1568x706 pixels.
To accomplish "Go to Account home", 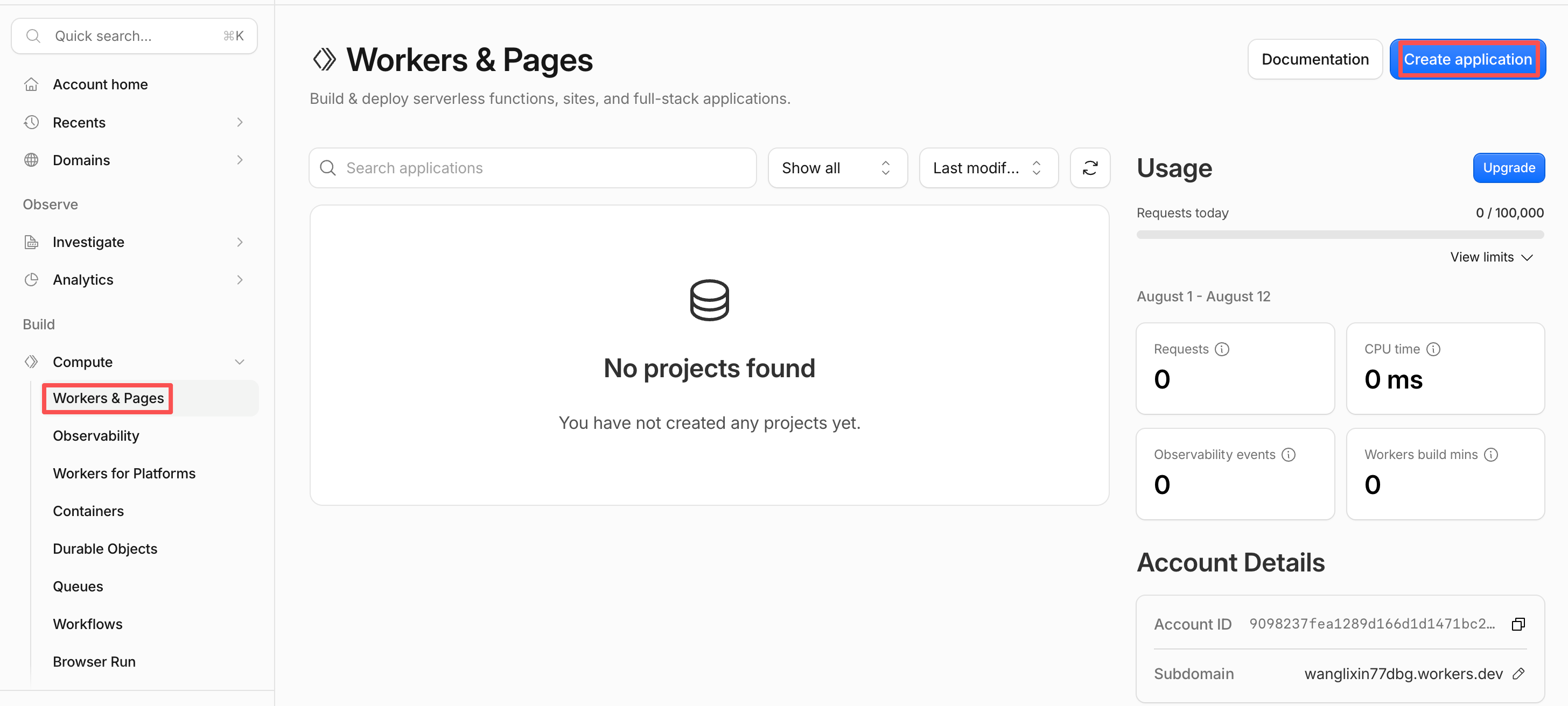I will point(100,84).
